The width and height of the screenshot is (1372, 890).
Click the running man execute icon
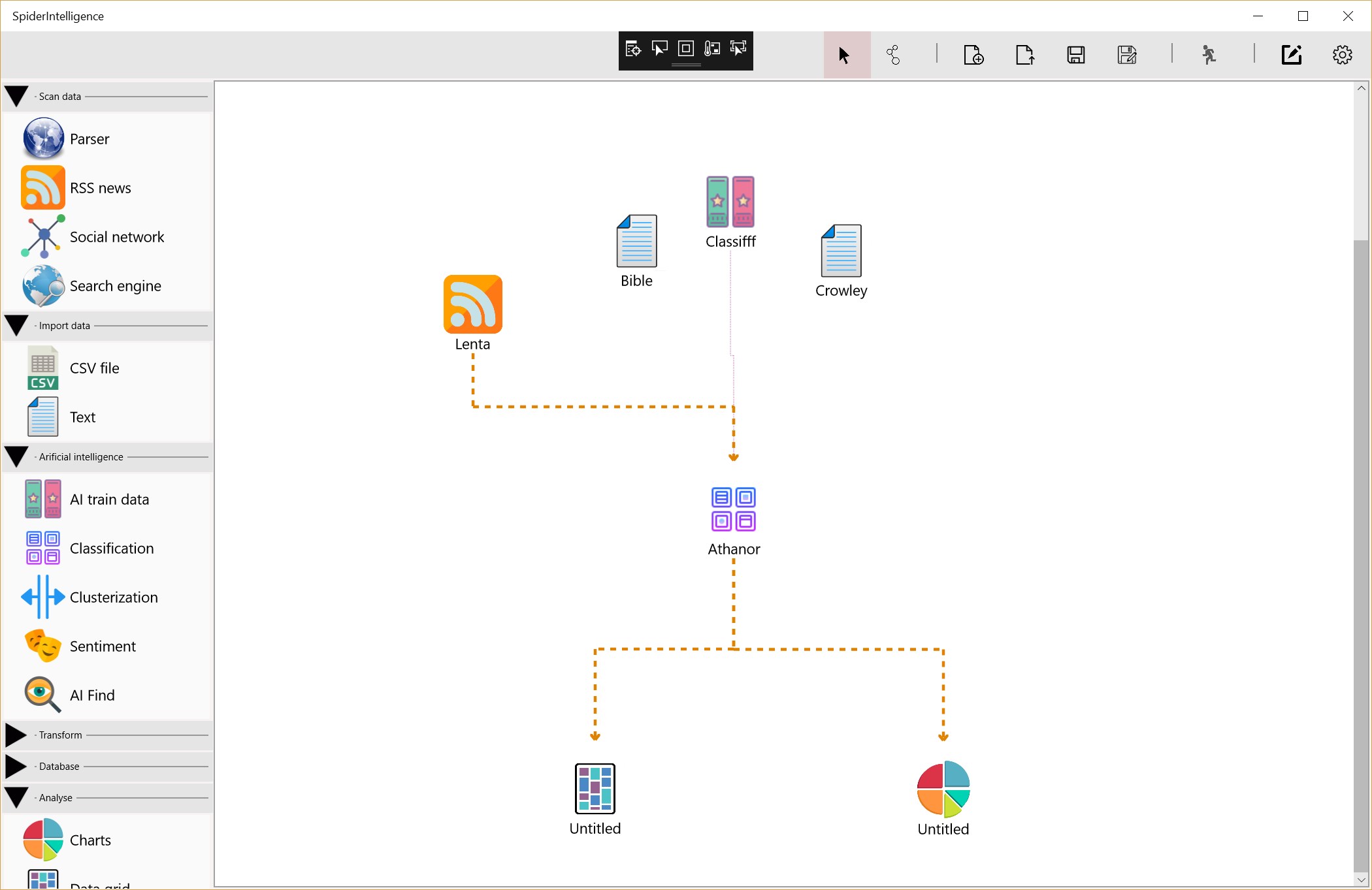[1209, 56]
